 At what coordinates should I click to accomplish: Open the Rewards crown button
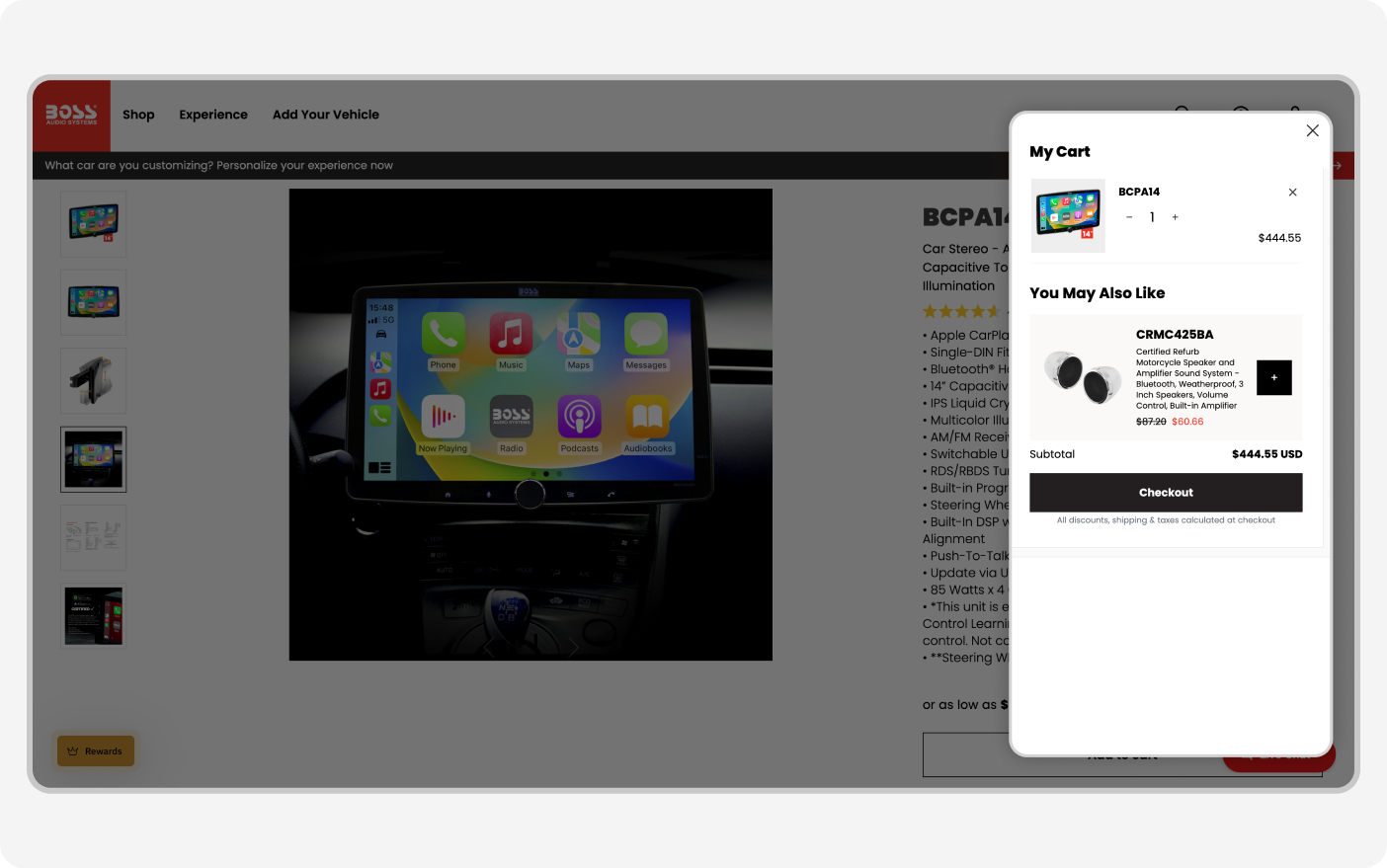(95, 751)
